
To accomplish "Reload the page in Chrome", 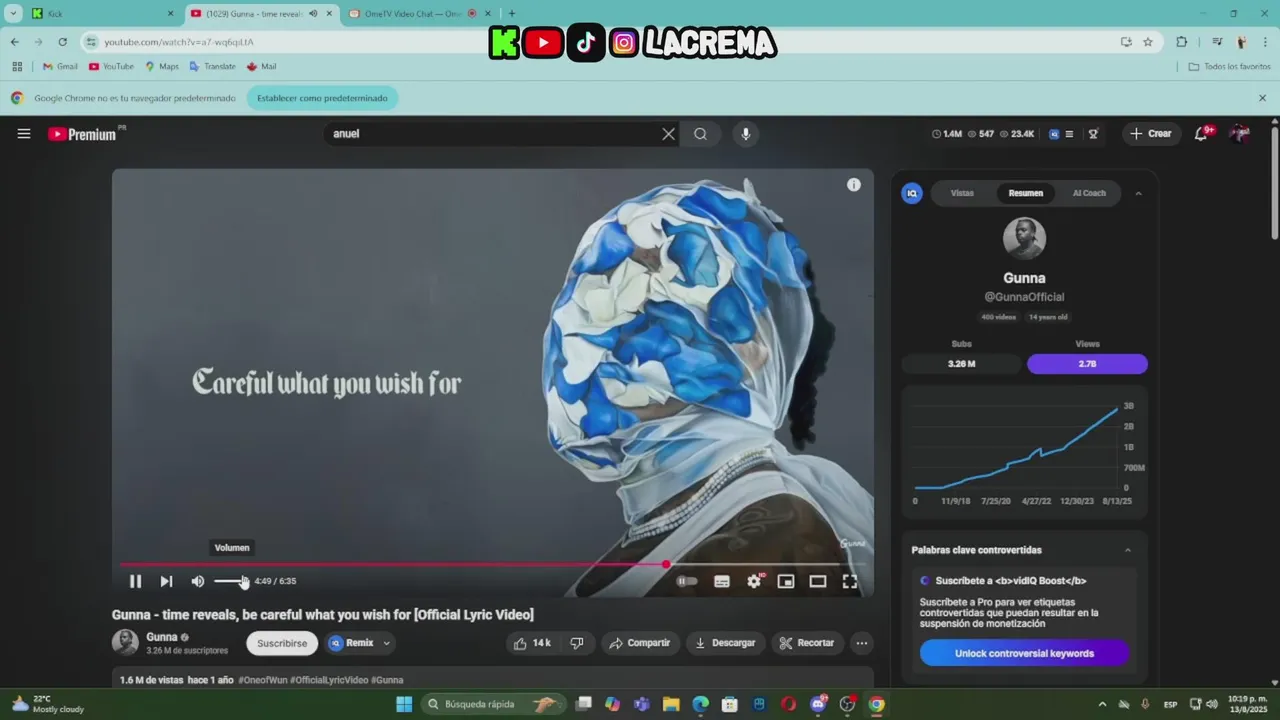I will click(x=62, y=42).
